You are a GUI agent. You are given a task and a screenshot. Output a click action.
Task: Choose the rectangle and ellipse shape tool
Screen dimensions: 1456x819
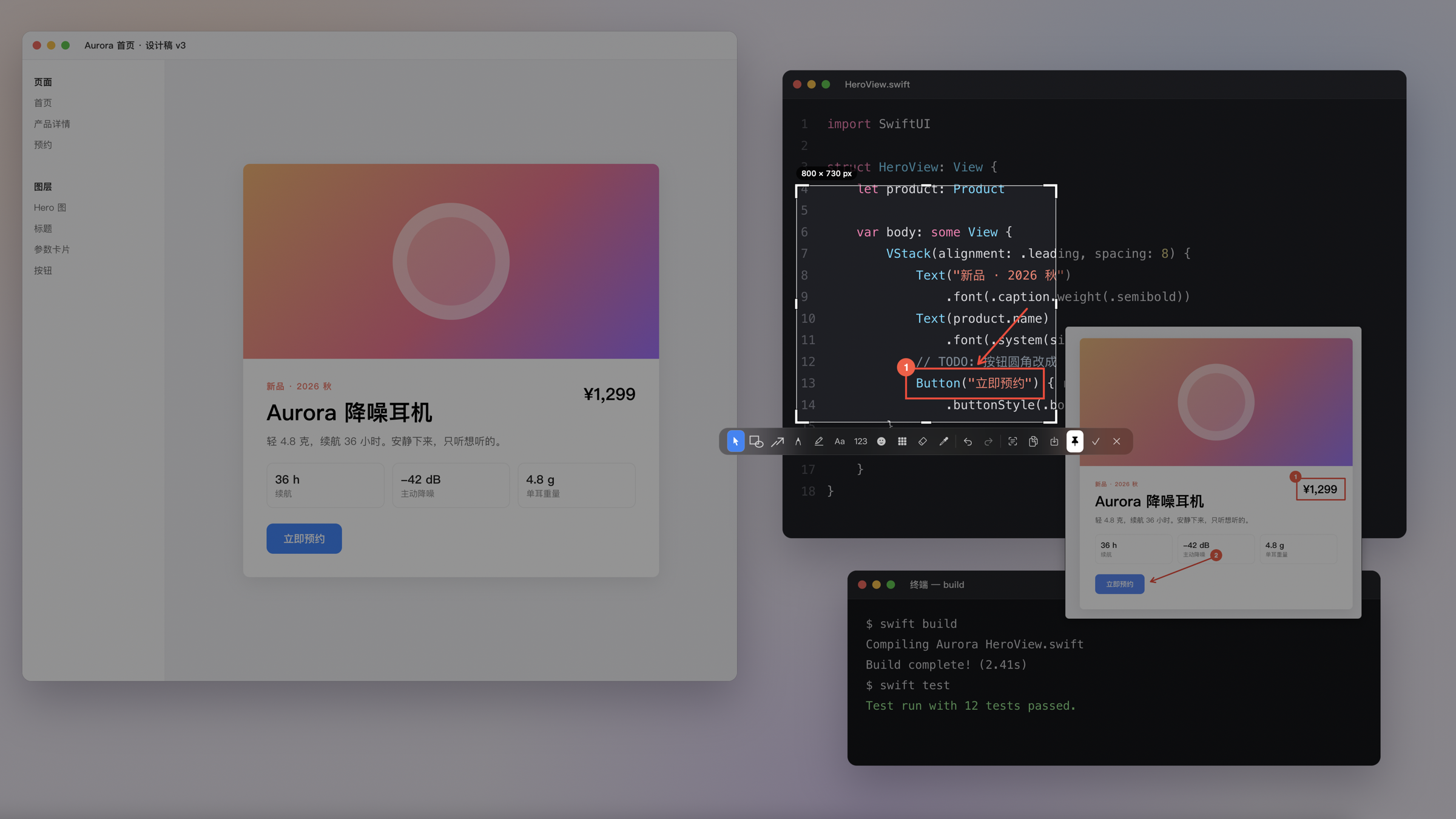[756, 442]
